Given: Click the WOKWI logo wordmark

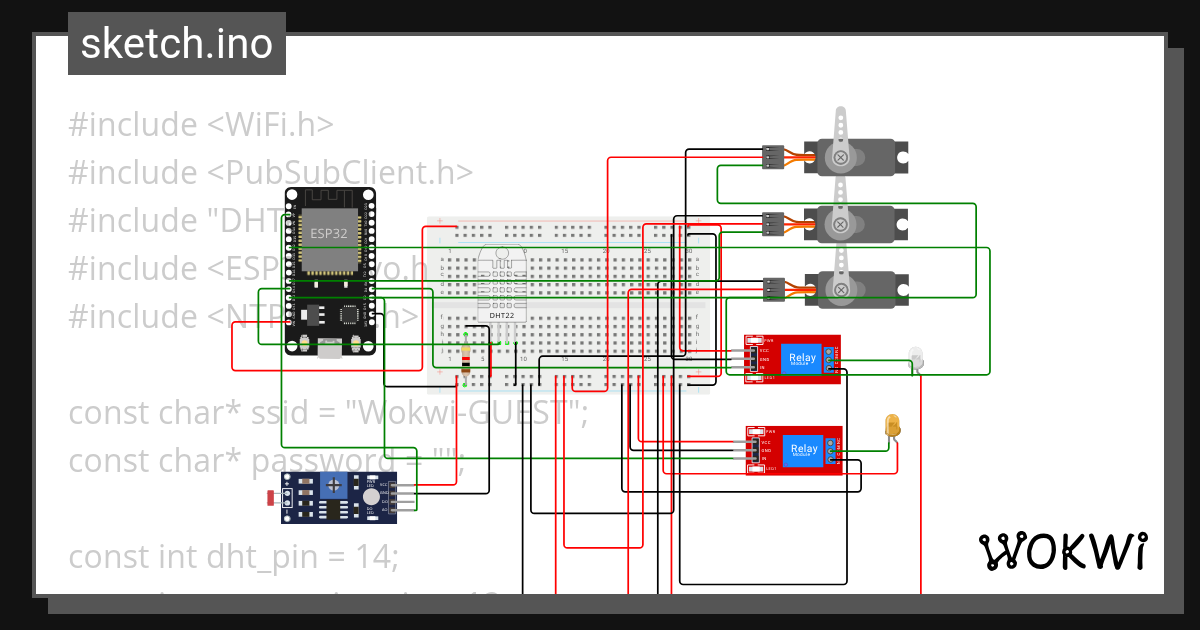Looking at the screenshot, I should [x=1065, y=550].
